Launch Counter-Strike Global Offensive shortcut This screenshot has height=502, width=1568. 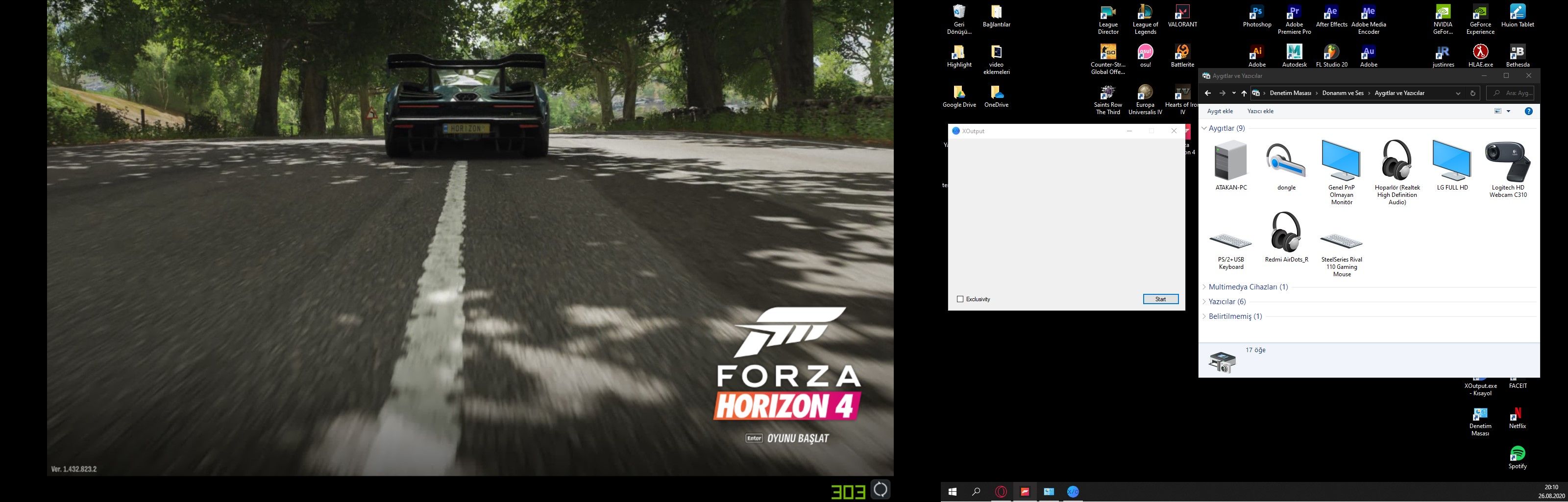1108,60
